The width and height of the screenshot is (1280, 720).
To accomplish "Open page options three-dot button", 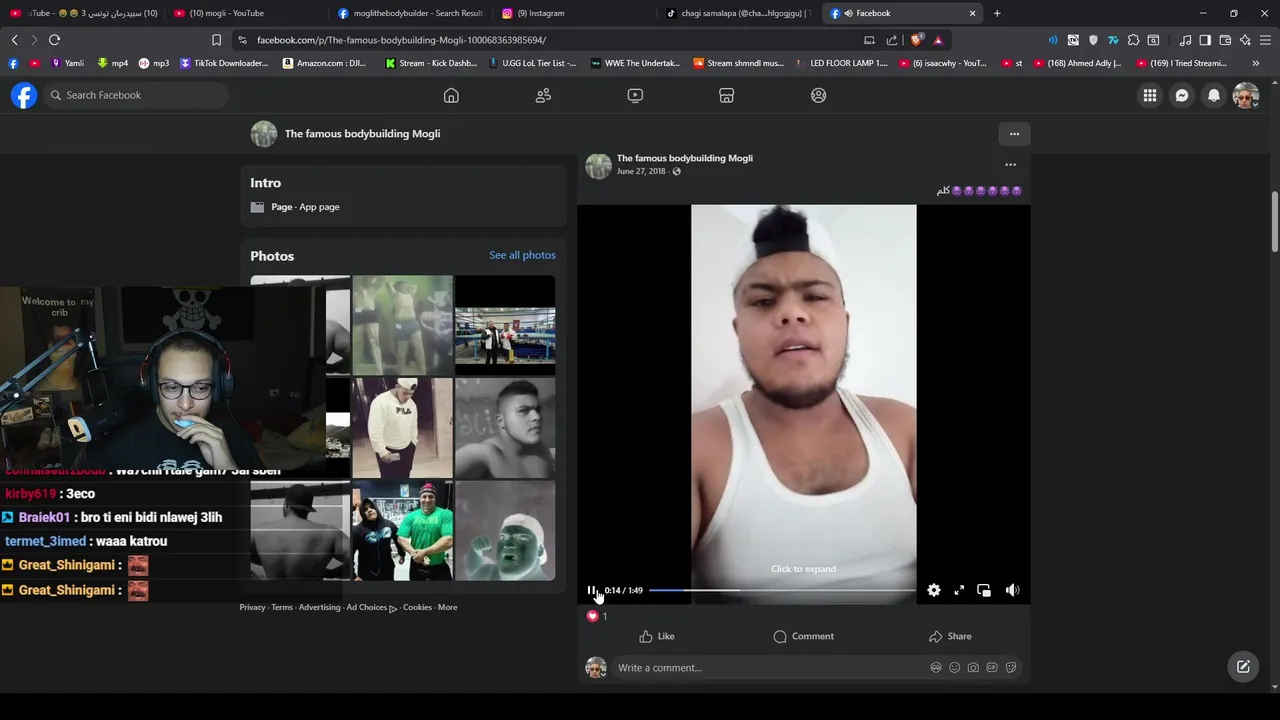I will click(x=1014, y=134).
